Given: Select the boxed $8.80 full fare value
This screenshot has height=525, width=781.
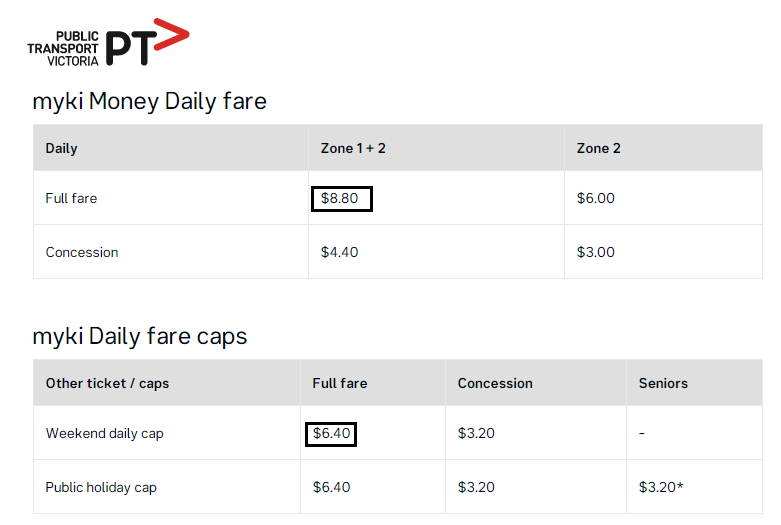Looking at the screenshot, I should [342, 199].
